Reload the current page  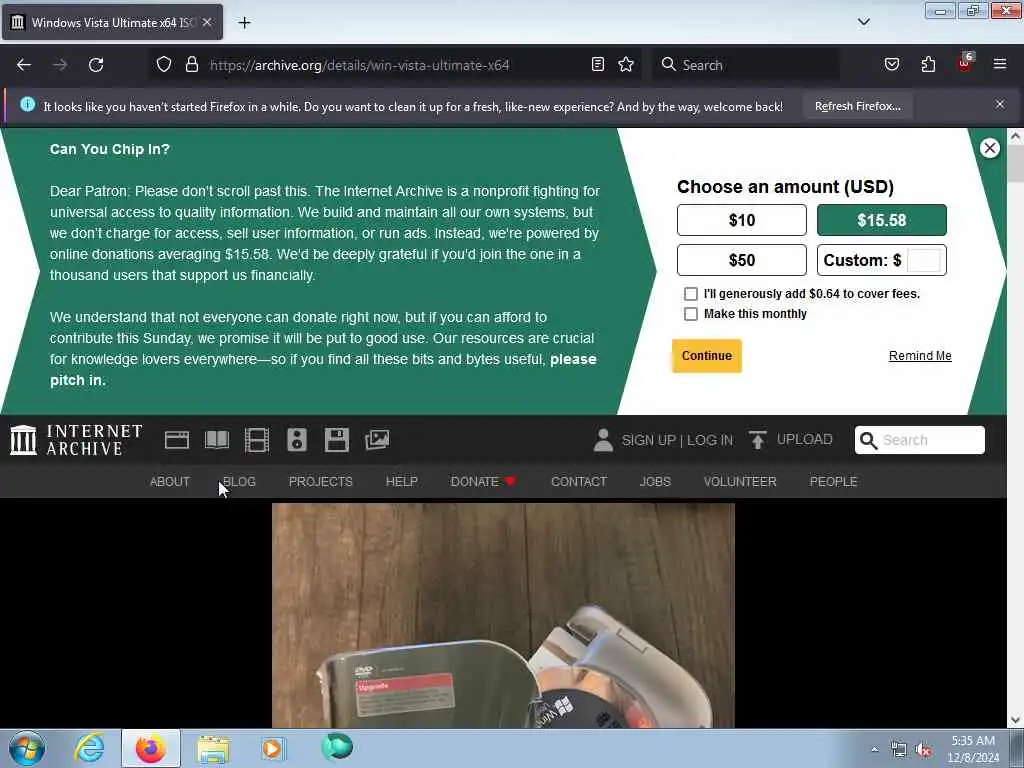coord(96,65)
